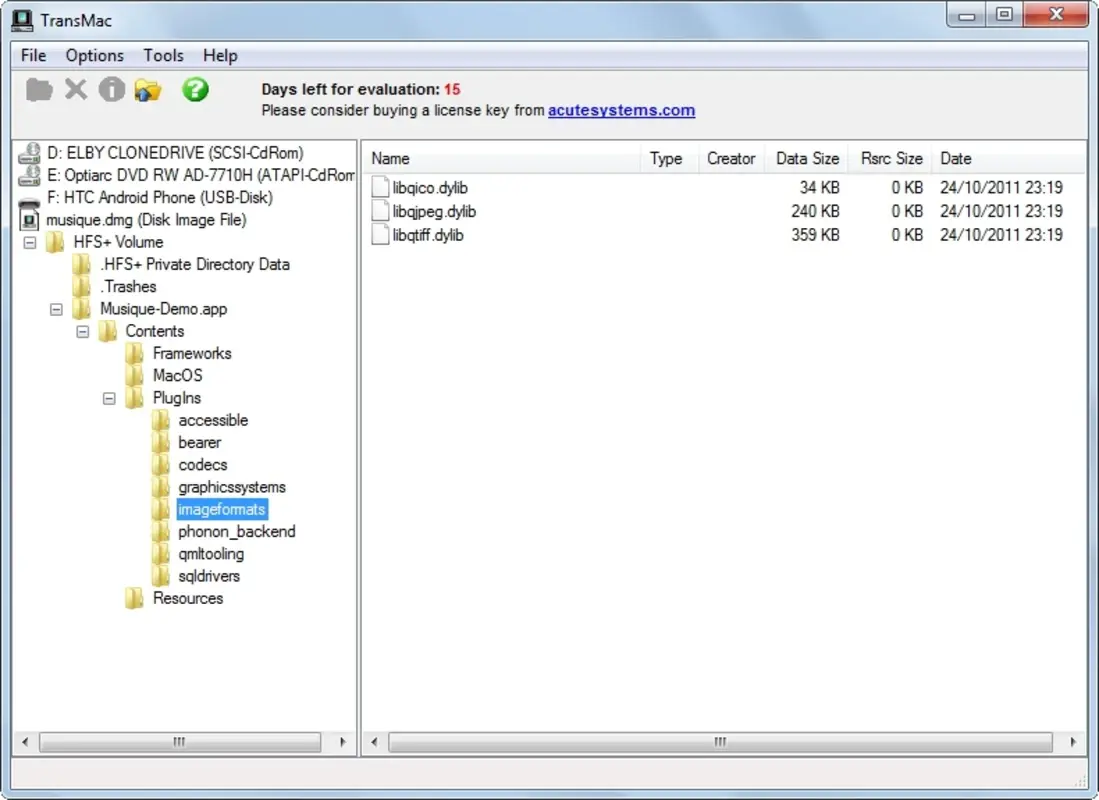Viewport: 1099px width, 800px height.
Task: Collapse the Contents folder node
Action: click(x=83, y=331)
